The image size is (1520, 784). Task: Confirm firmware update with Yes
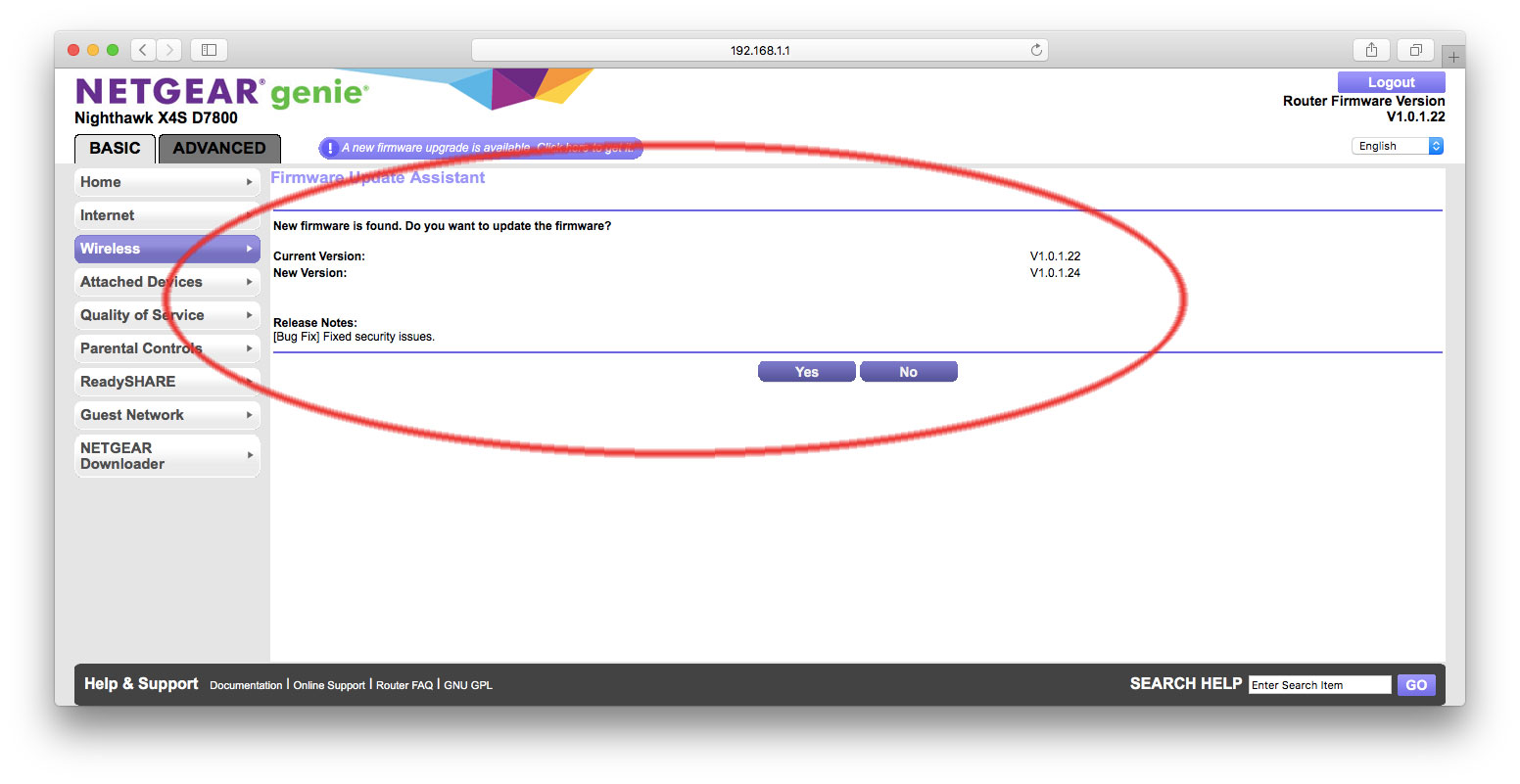pyautogui.click(x=807, y=372)
